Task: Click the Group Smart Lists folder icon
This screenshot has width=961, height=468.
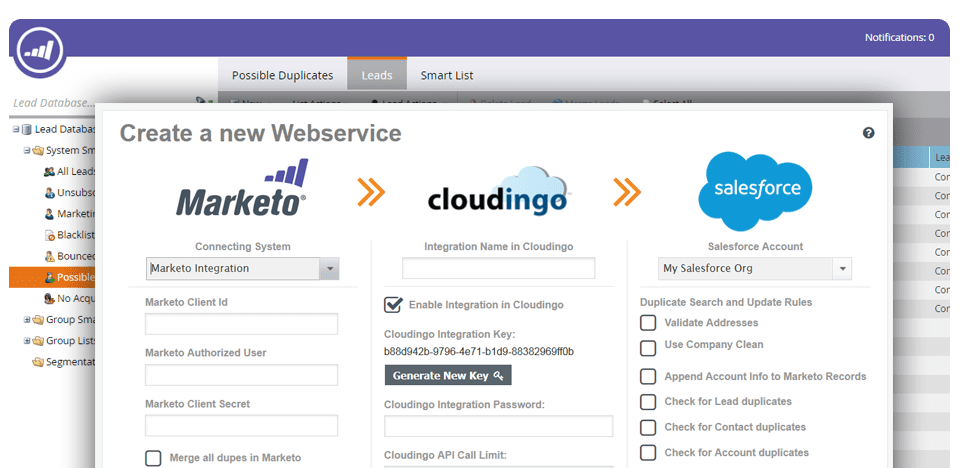Action: (x=38, y=320)
